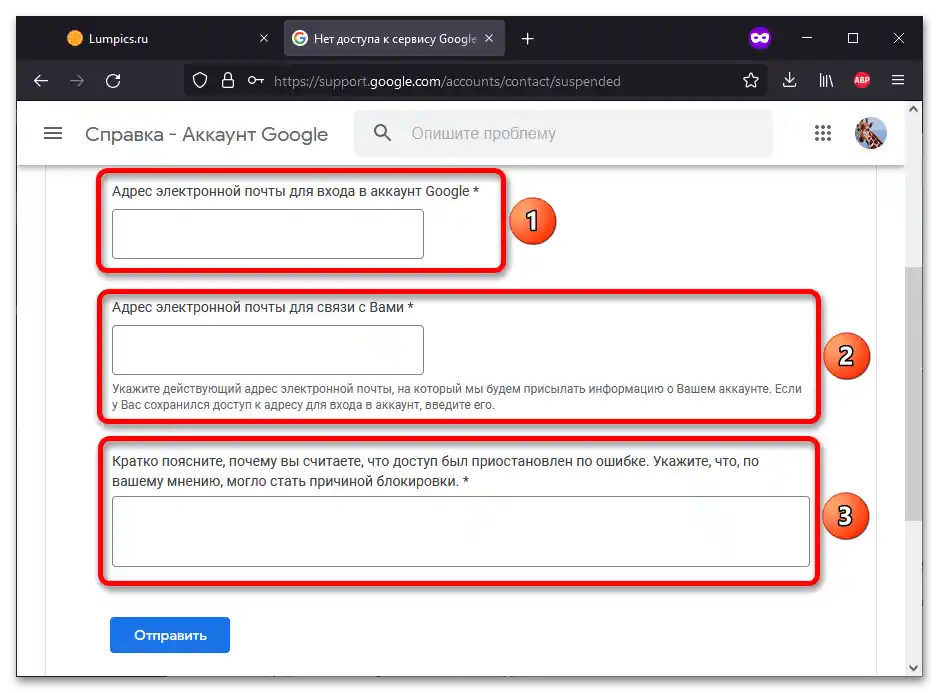Click the scrollbar down arrow
The height and width of the screenshot is (693, 939).
pos(913,667)
